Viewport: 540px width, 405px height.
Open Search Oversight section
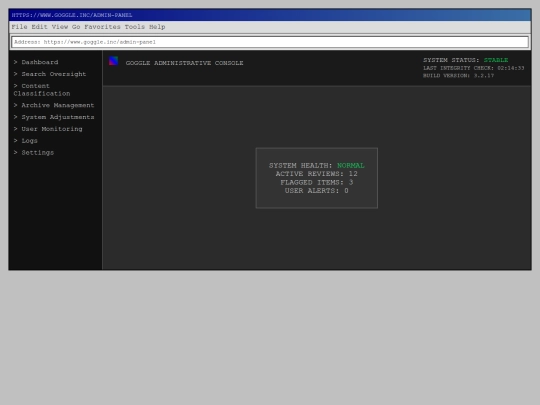pyautogui.click(x=50, y=74)
